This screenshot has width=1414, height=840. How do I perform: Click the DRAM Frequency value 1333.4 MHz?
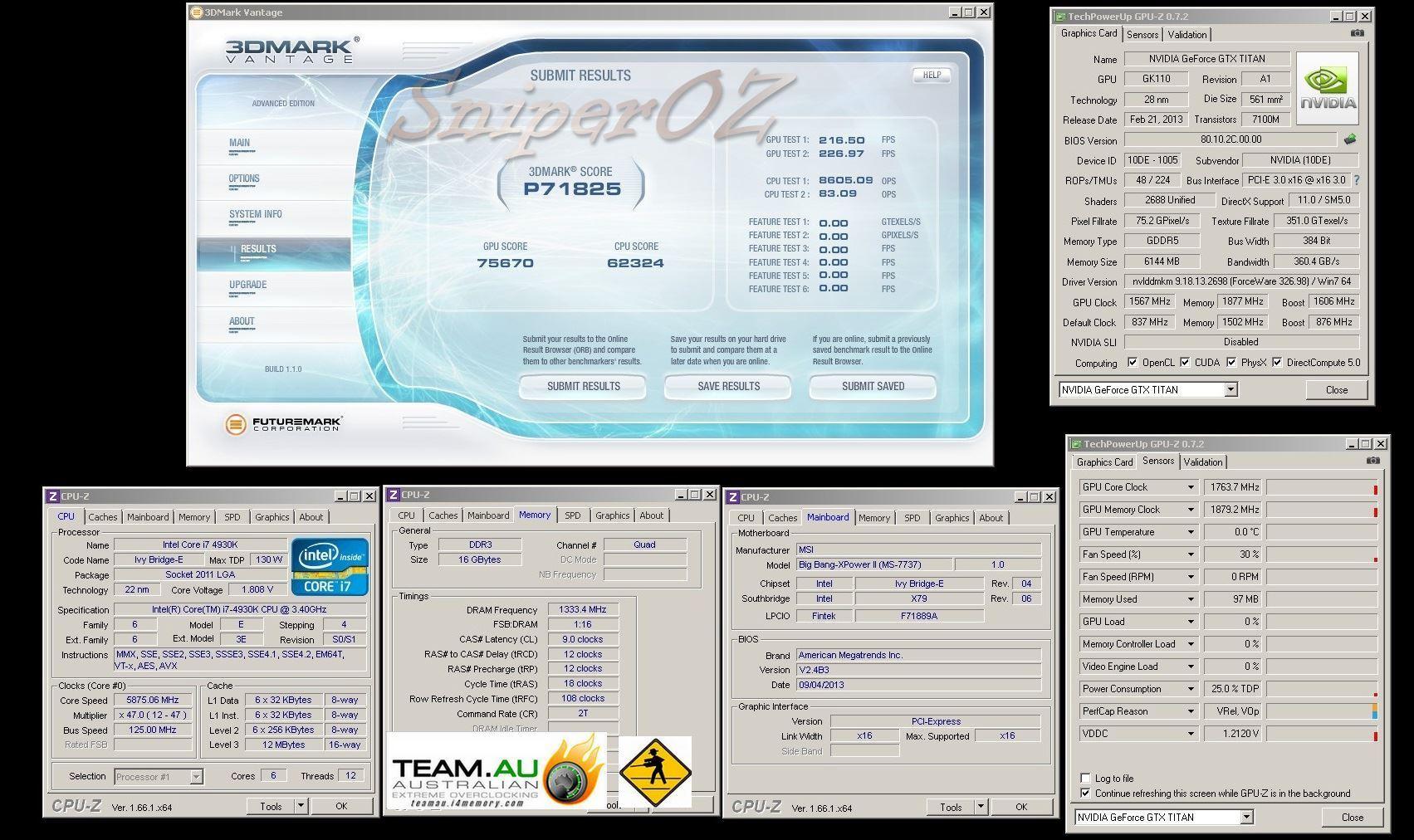[583, 609]
